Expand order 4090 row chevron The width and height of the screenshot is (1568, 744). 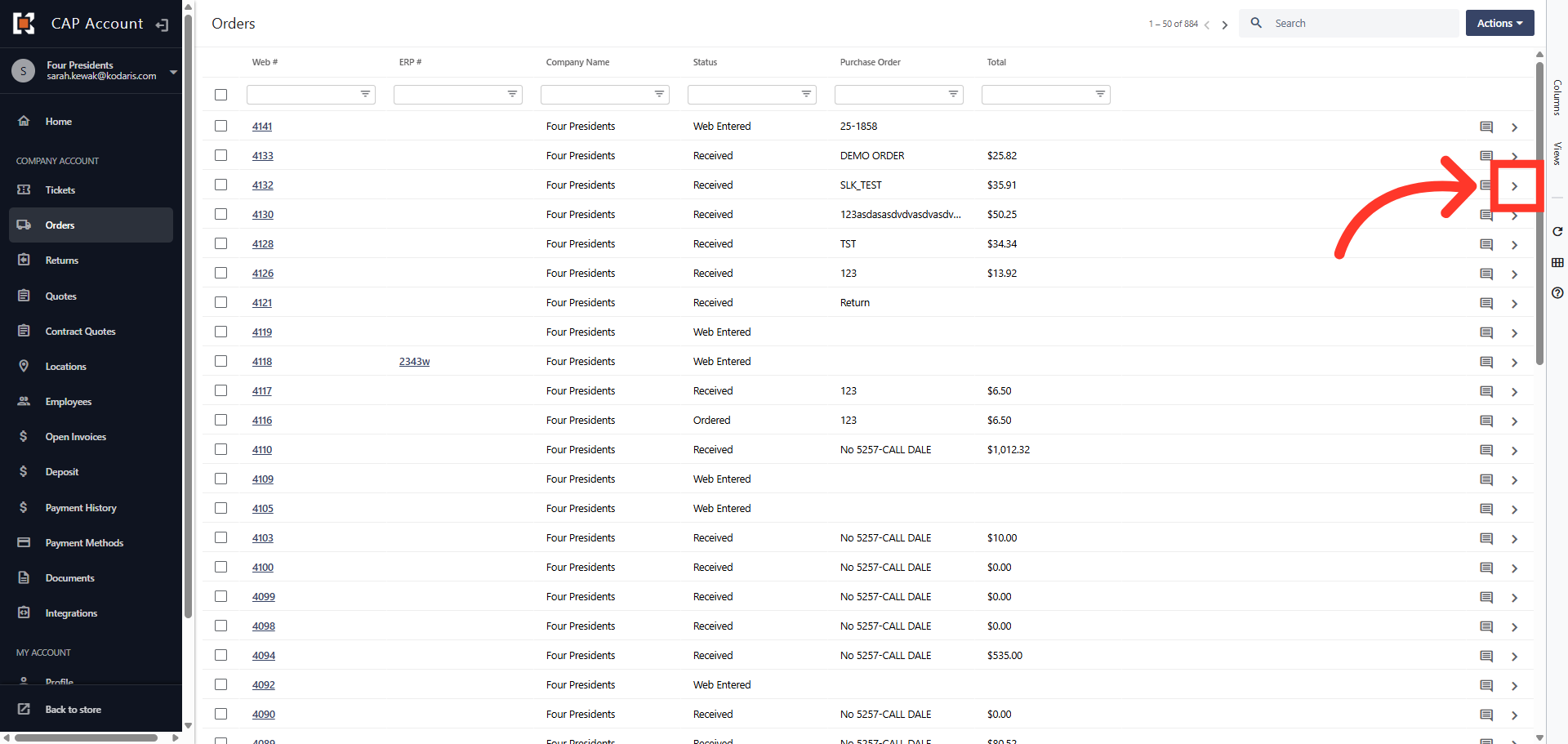pyautogui.click(x=1514, y=715)
